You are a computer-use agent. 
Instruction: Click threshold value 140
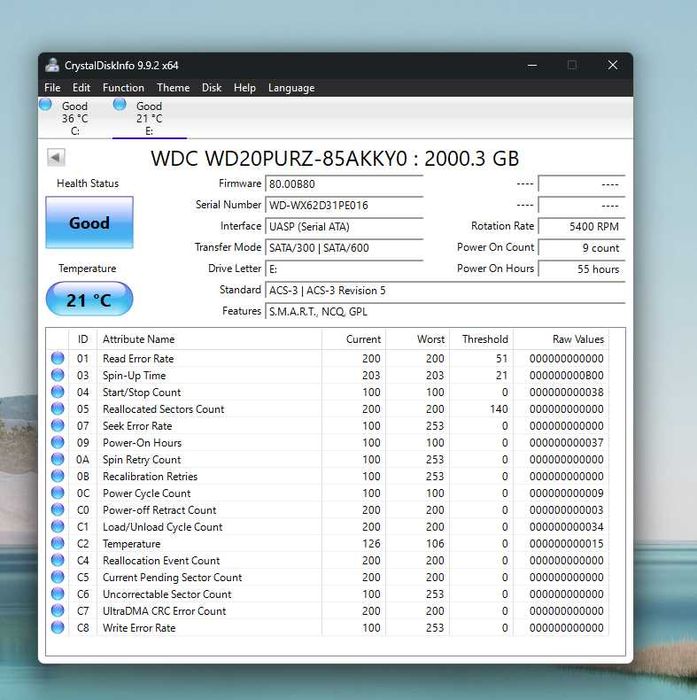click(499, 409)
